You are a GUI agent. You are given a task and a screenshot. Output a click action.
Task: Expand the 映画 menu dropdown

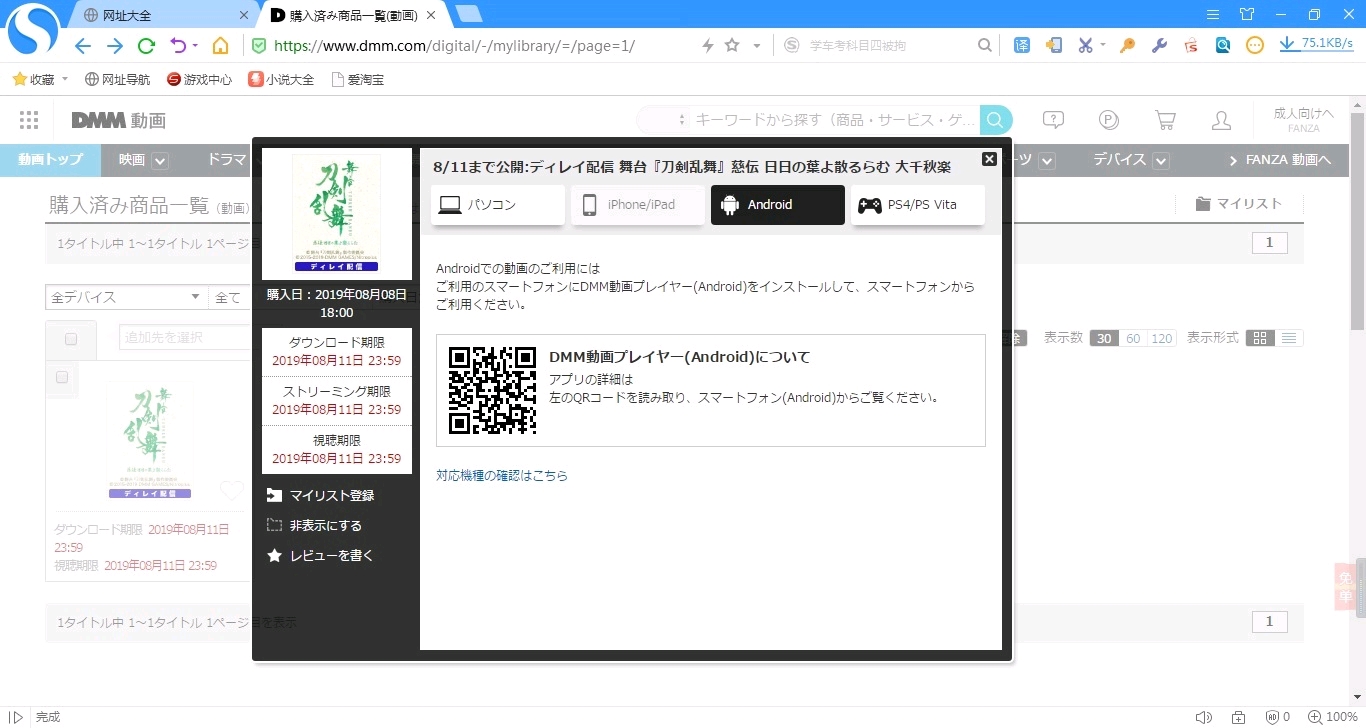point(160,161)
